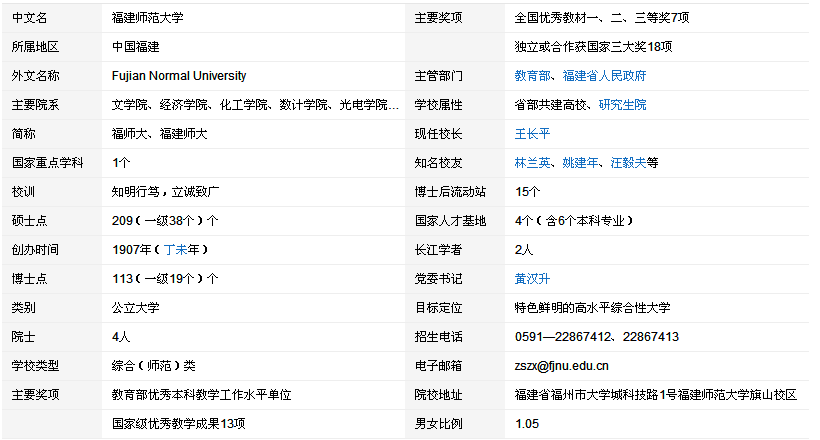Screen dimensions: 820x440
Task: Click the 院士 label
Action: tap(24, 337)
